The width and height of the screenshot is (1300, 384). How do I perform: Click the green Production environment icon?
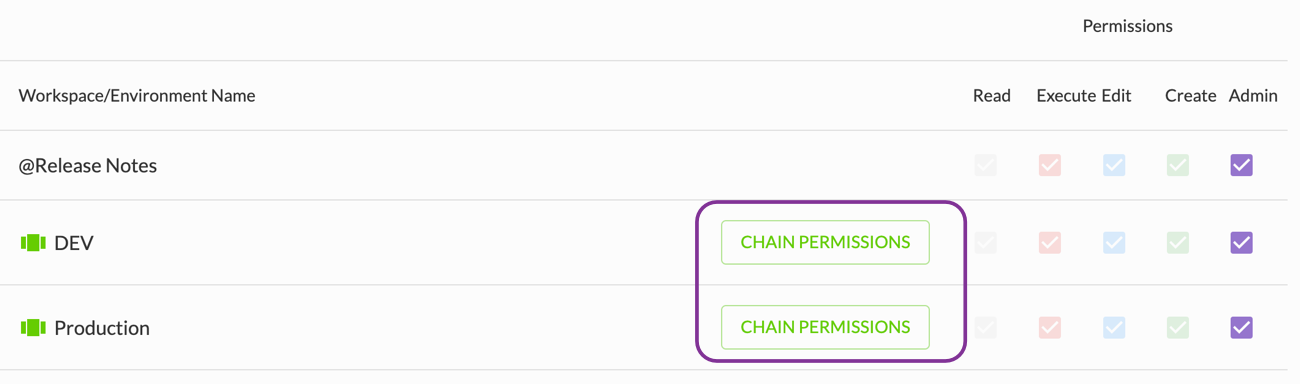pyautogui.click(x=34, y=328)
